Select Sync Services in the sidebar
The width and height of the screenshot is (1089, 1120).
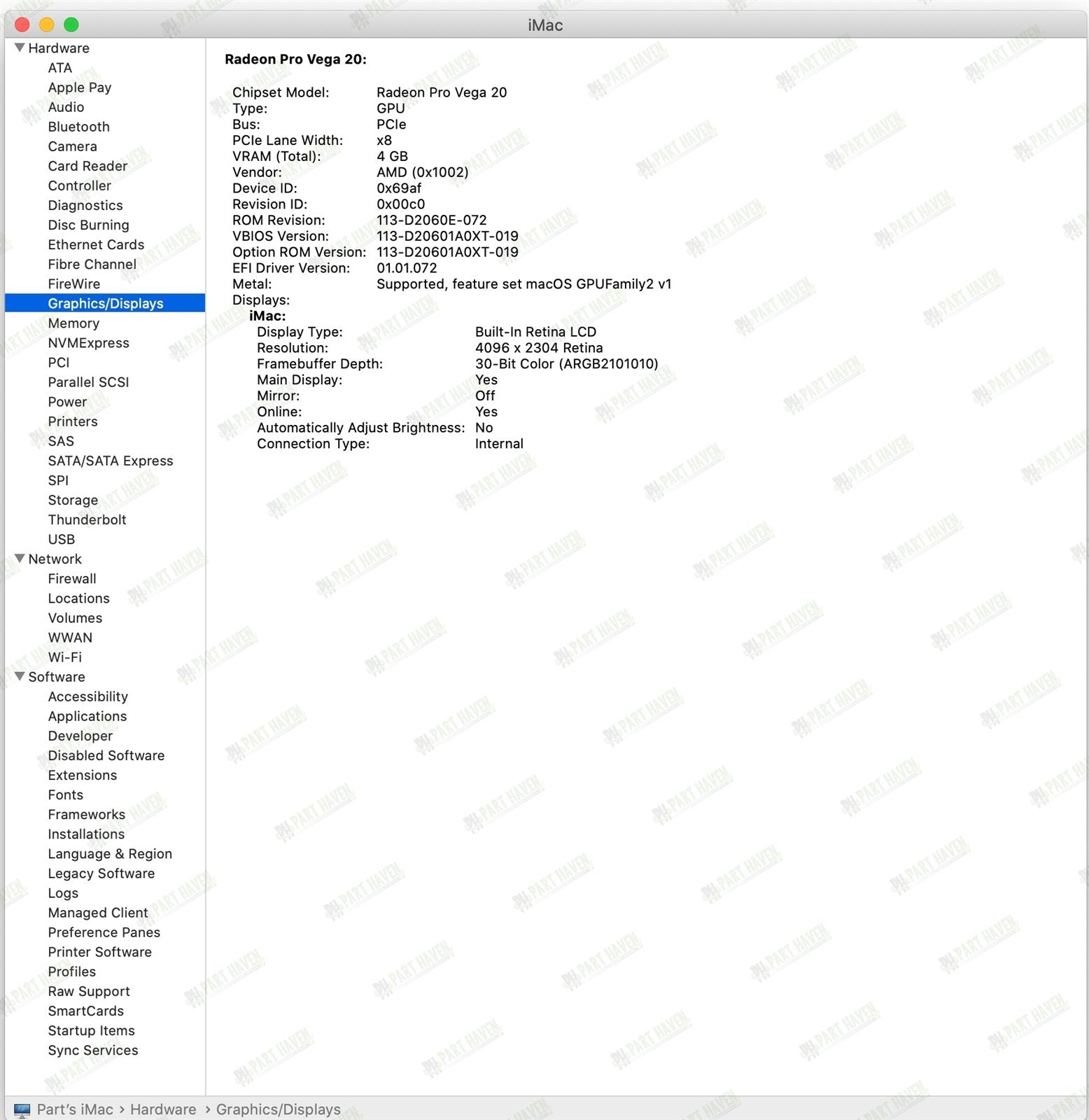pos(93,1050)
